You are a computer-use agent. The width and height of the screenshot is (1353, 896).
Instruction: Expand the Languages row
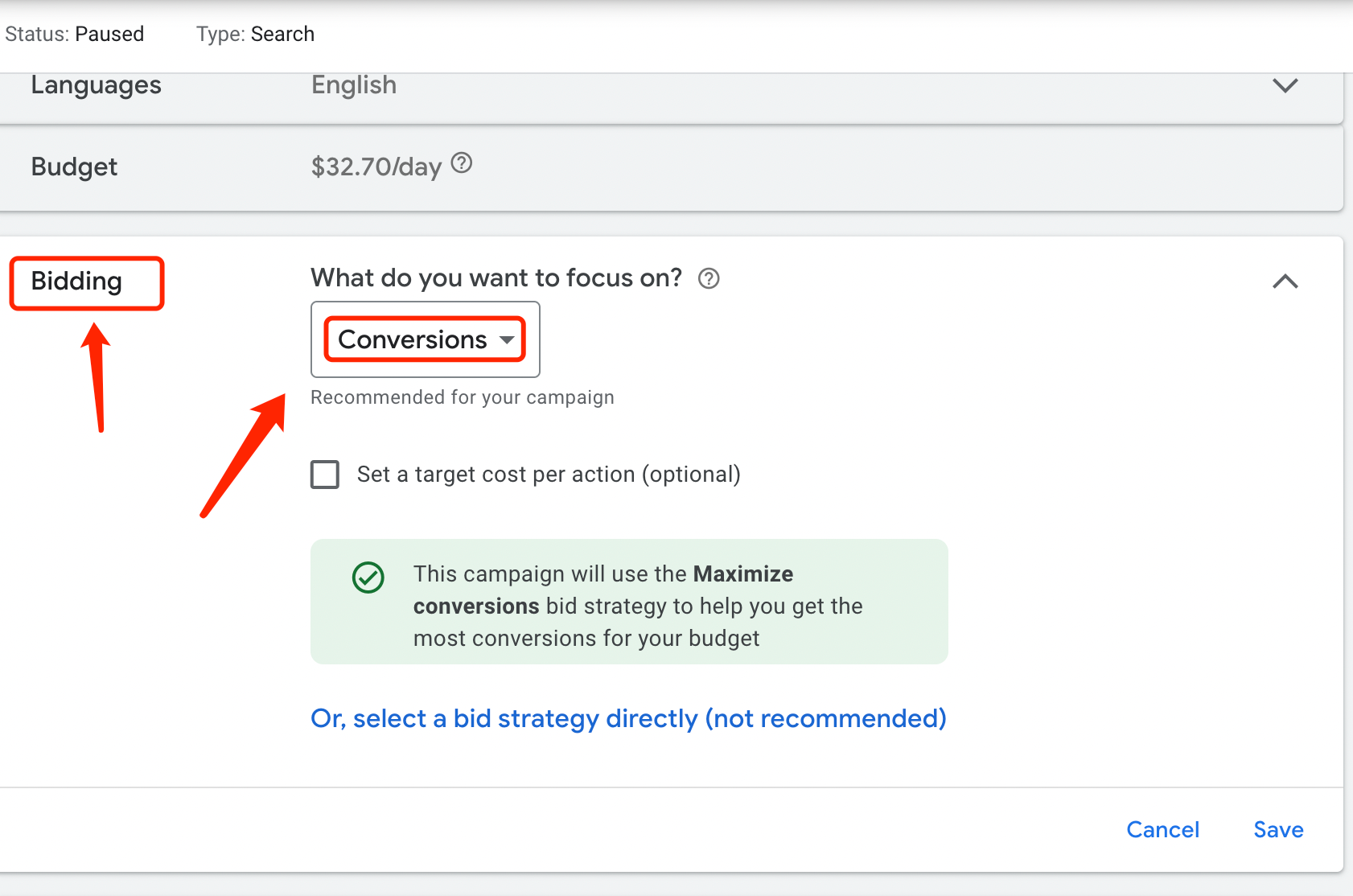(x=1285, y=85)
